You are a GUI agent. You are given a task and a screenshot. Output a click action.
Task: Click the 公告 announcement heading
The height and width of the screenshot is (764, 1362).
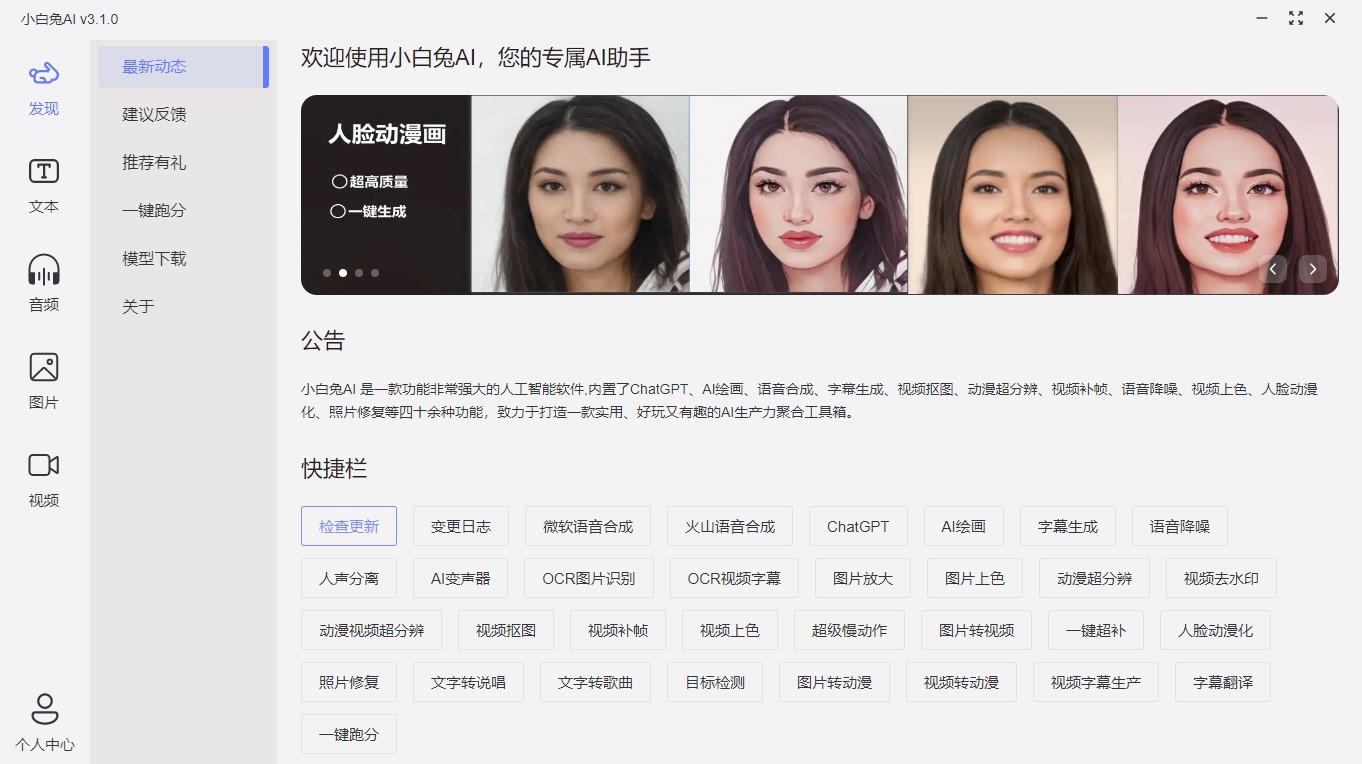323,341
